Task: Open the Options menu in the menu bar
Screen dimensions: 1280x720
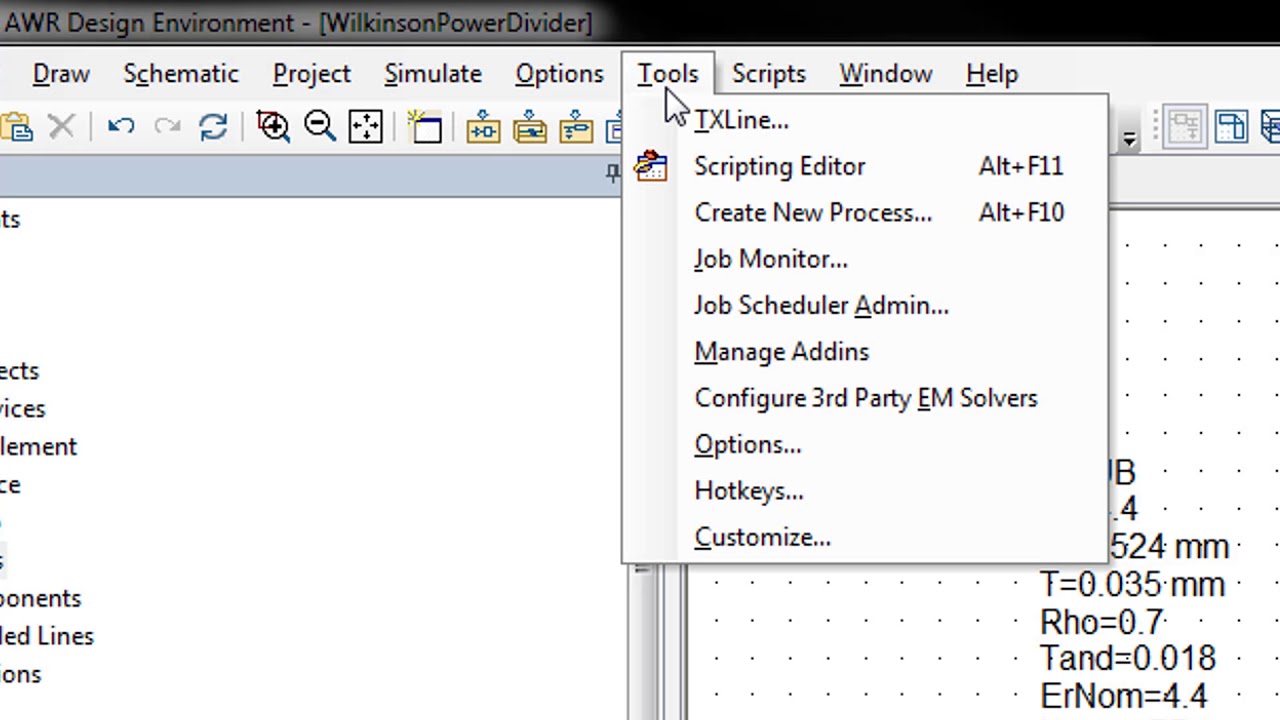Action: [560, 74]
